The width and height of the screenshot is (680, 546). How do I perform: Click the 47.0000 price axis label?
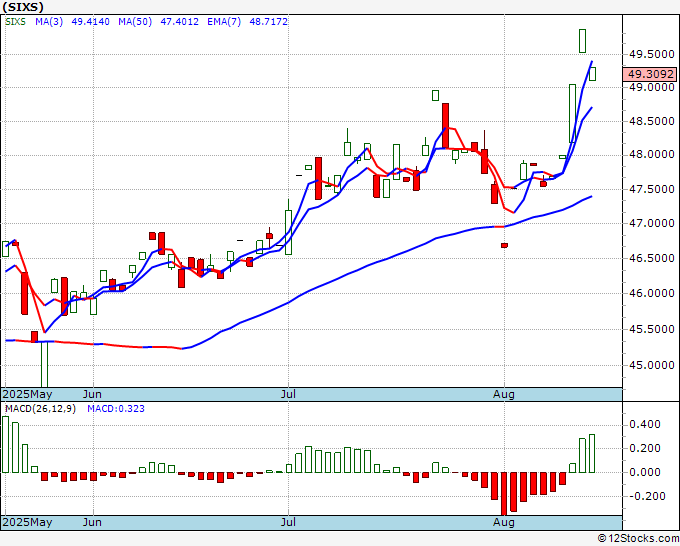[x=652, y=223]
